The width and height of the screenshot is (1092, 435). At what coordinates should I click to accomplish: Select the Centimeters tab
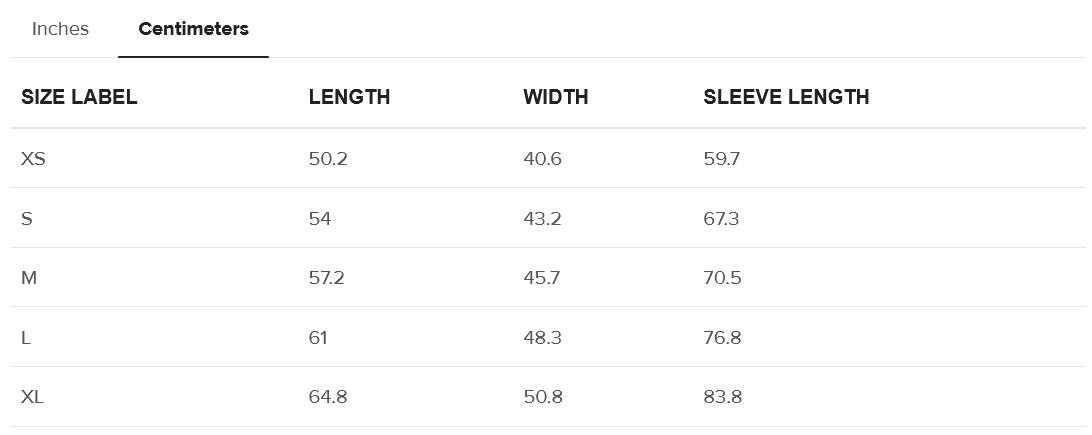[x=193, y=29]
